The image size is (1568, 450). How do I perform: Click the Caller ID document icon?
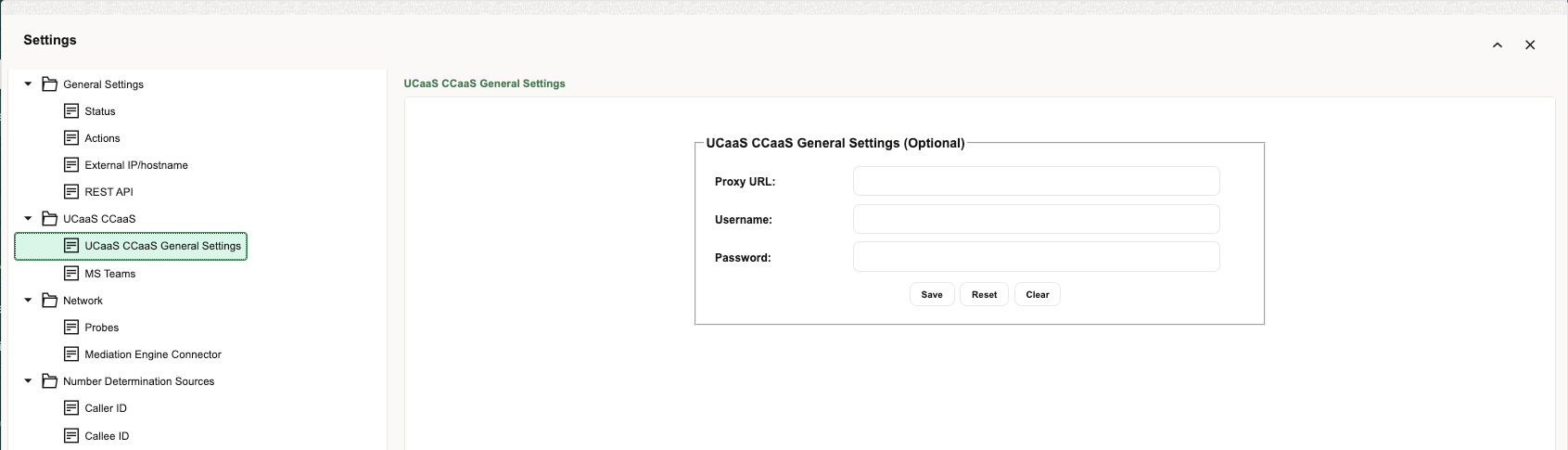point(71,408)
